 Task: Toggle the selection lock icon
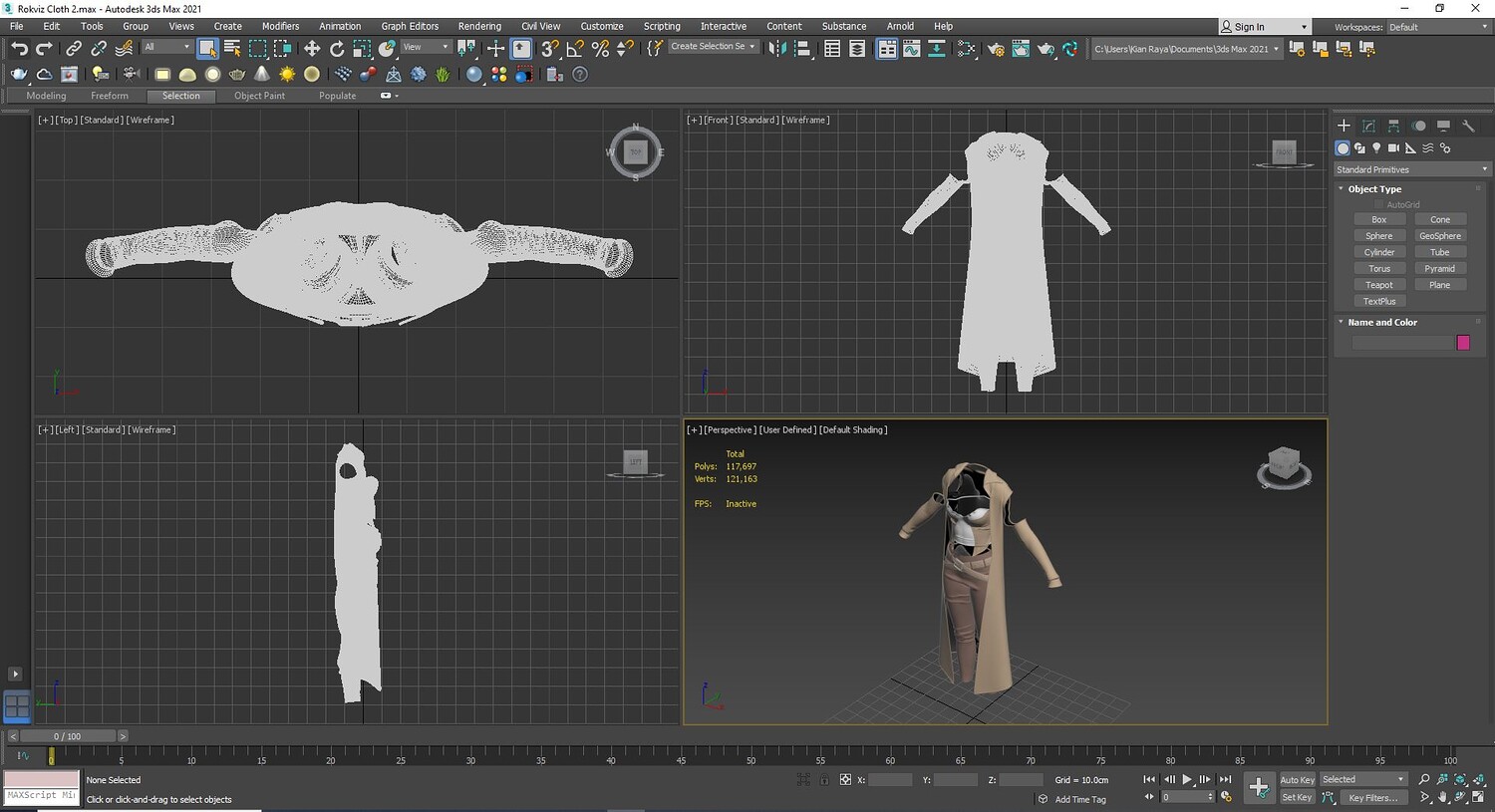(x=824, y=780)
